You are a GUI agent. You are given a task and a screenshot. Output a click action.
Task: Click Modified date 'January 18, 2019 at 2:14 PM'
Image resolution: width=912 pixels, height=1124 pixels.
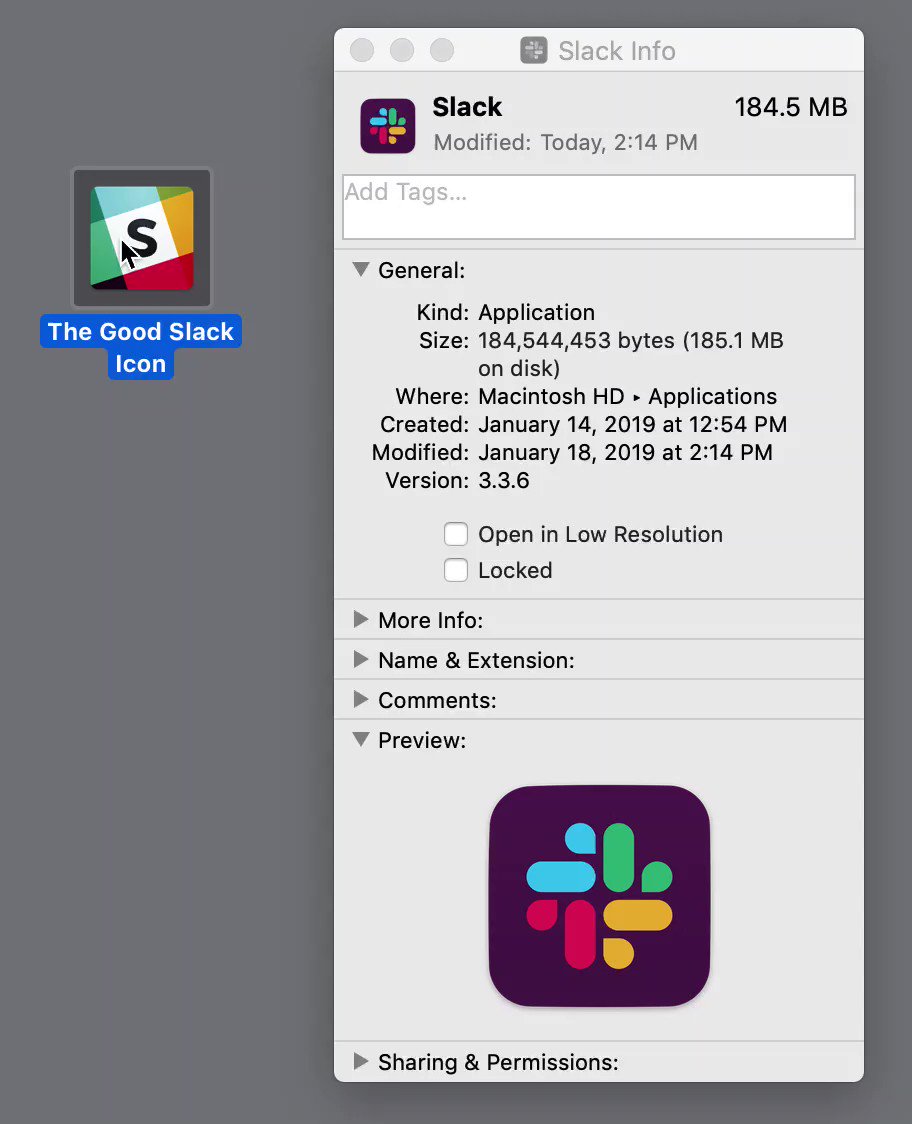click(x=625, y=452)
